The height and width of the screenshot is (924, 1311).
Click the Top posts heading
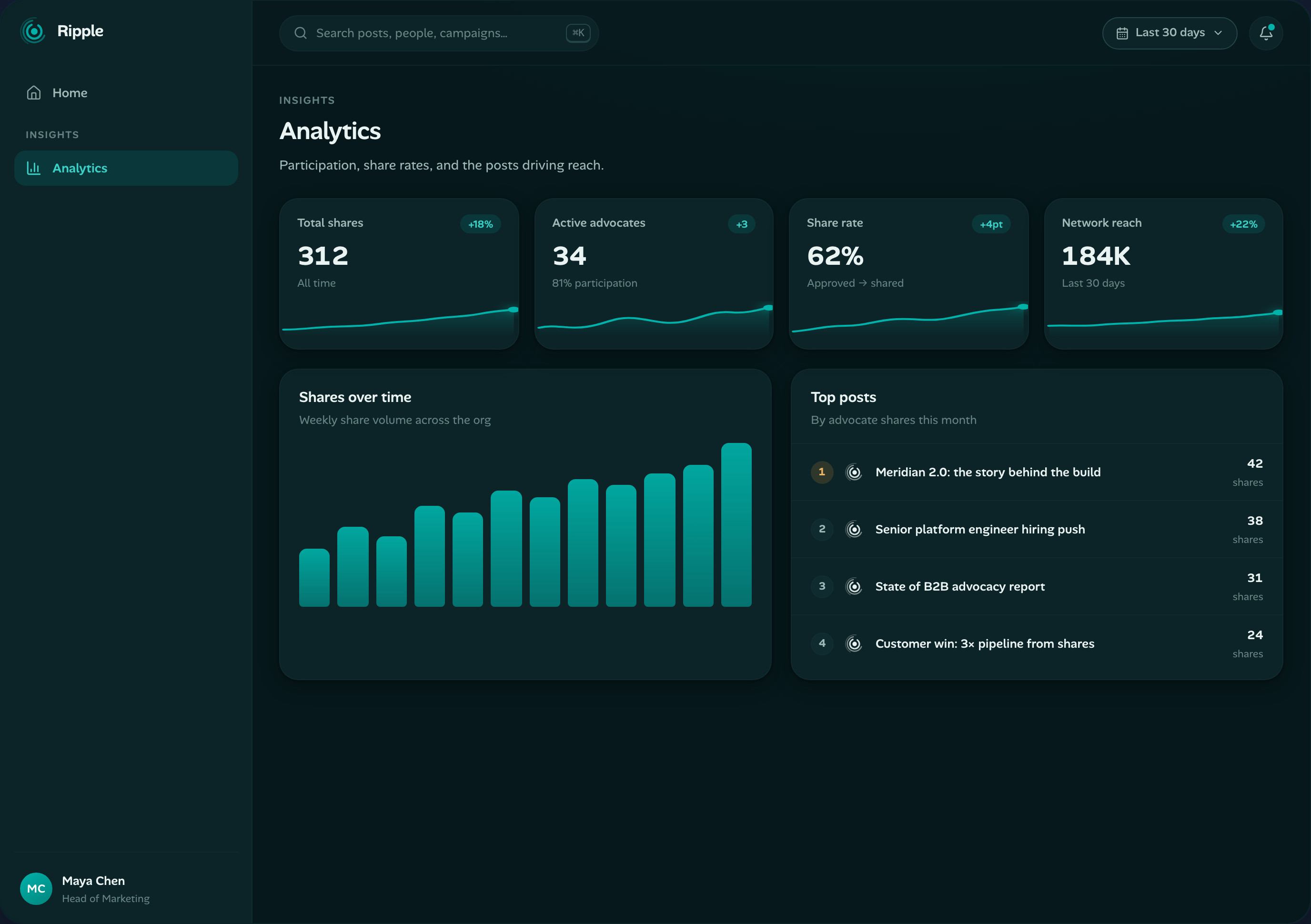[x=843, y=397]
